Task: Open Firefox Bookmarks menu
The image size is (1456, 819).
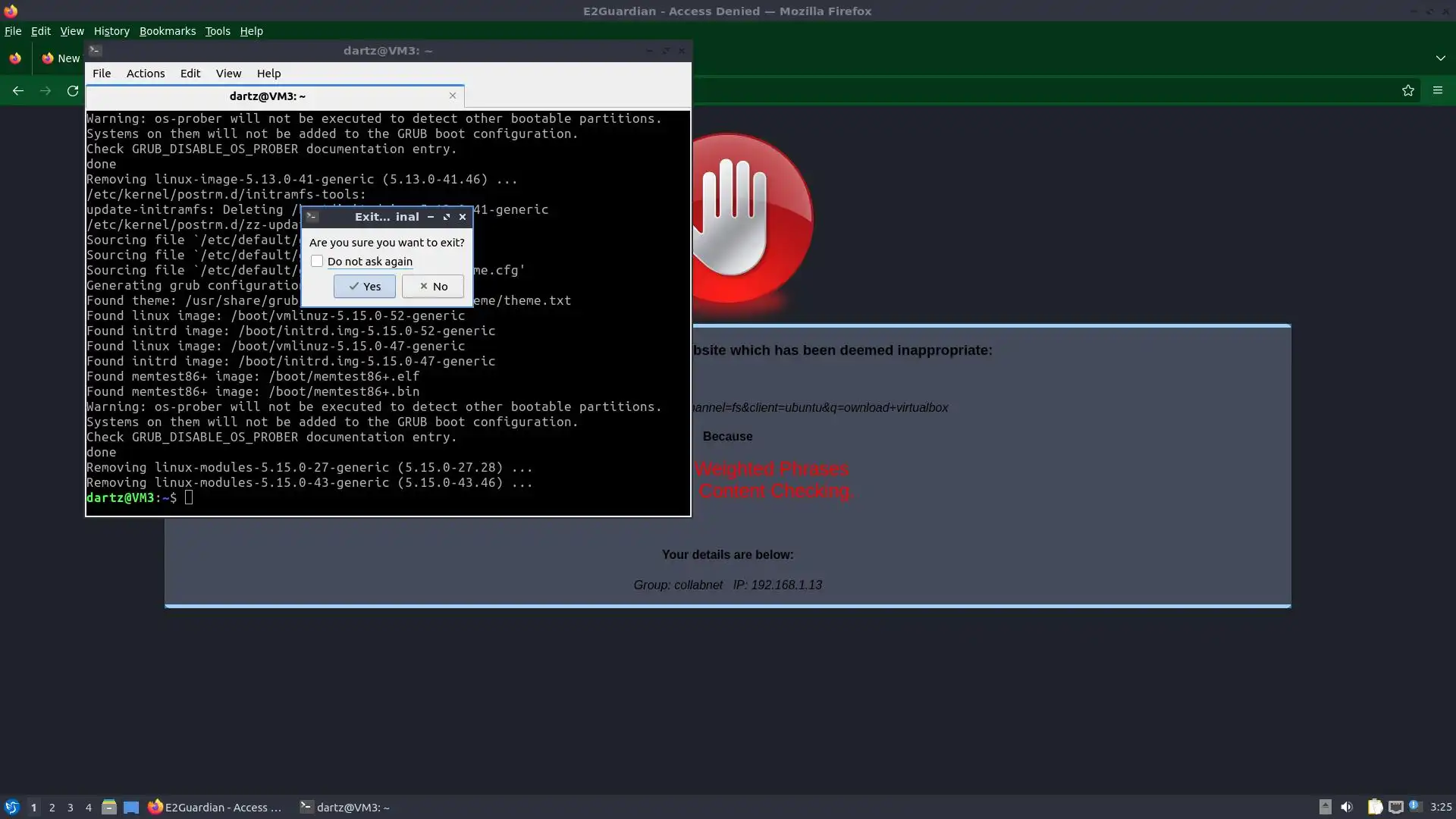Action: pyautogui.click(x=167, y=31)
